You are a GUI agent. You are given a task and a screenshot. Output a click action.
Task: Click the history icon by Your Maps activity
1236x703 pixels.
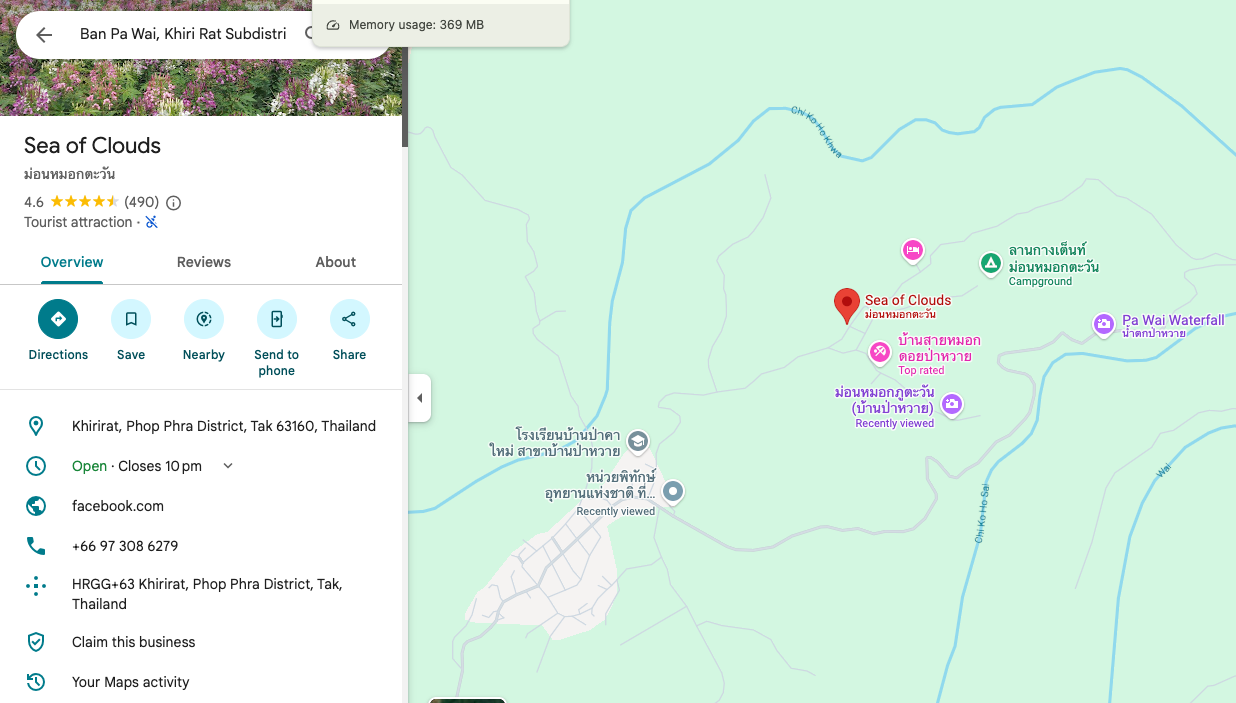pyautogui.click(x=36, y=682)
